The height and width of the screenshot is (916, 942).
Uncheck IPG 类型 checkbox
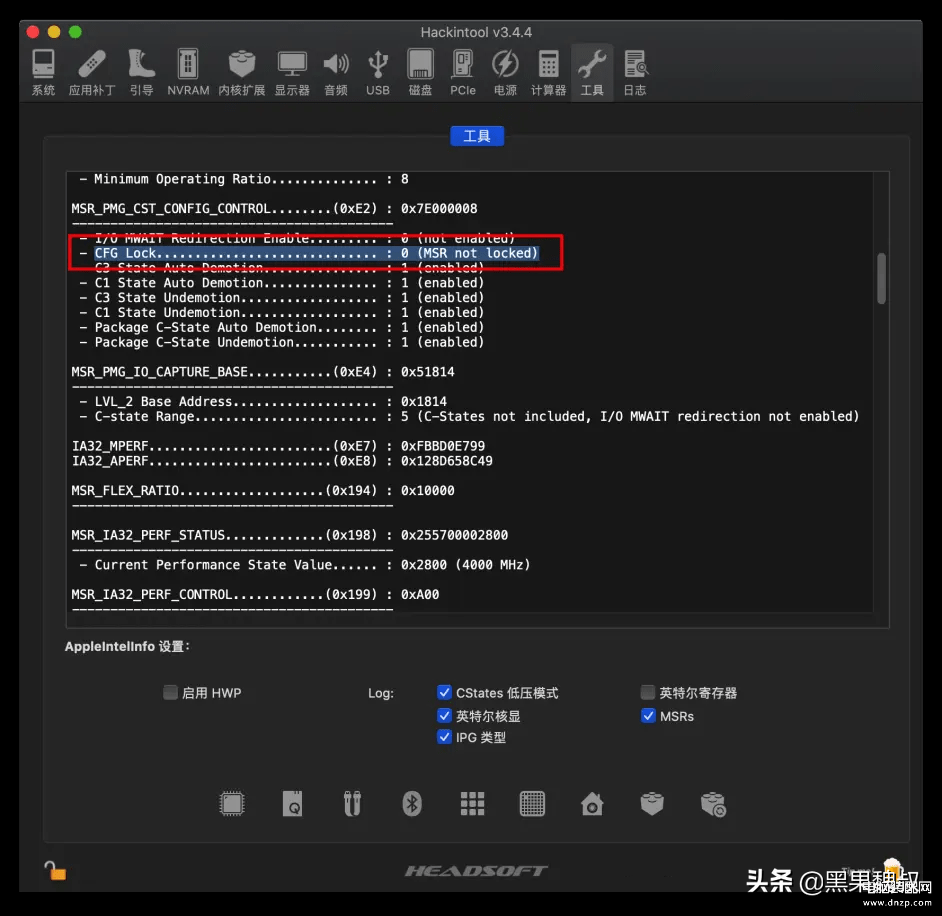[x=444, y=736]
